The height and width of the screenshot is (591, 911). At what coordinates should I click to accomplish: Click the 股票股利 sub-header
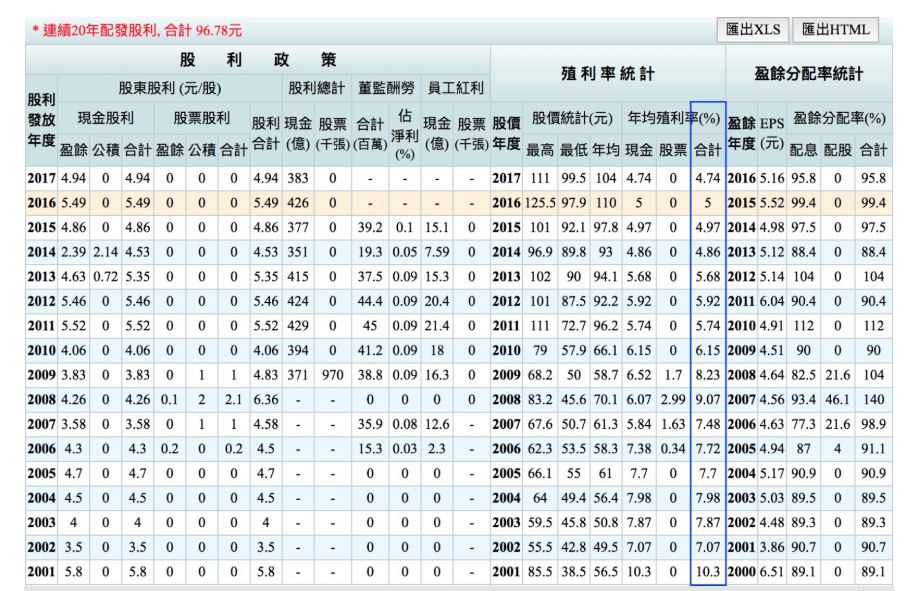[x=202, y=118]
